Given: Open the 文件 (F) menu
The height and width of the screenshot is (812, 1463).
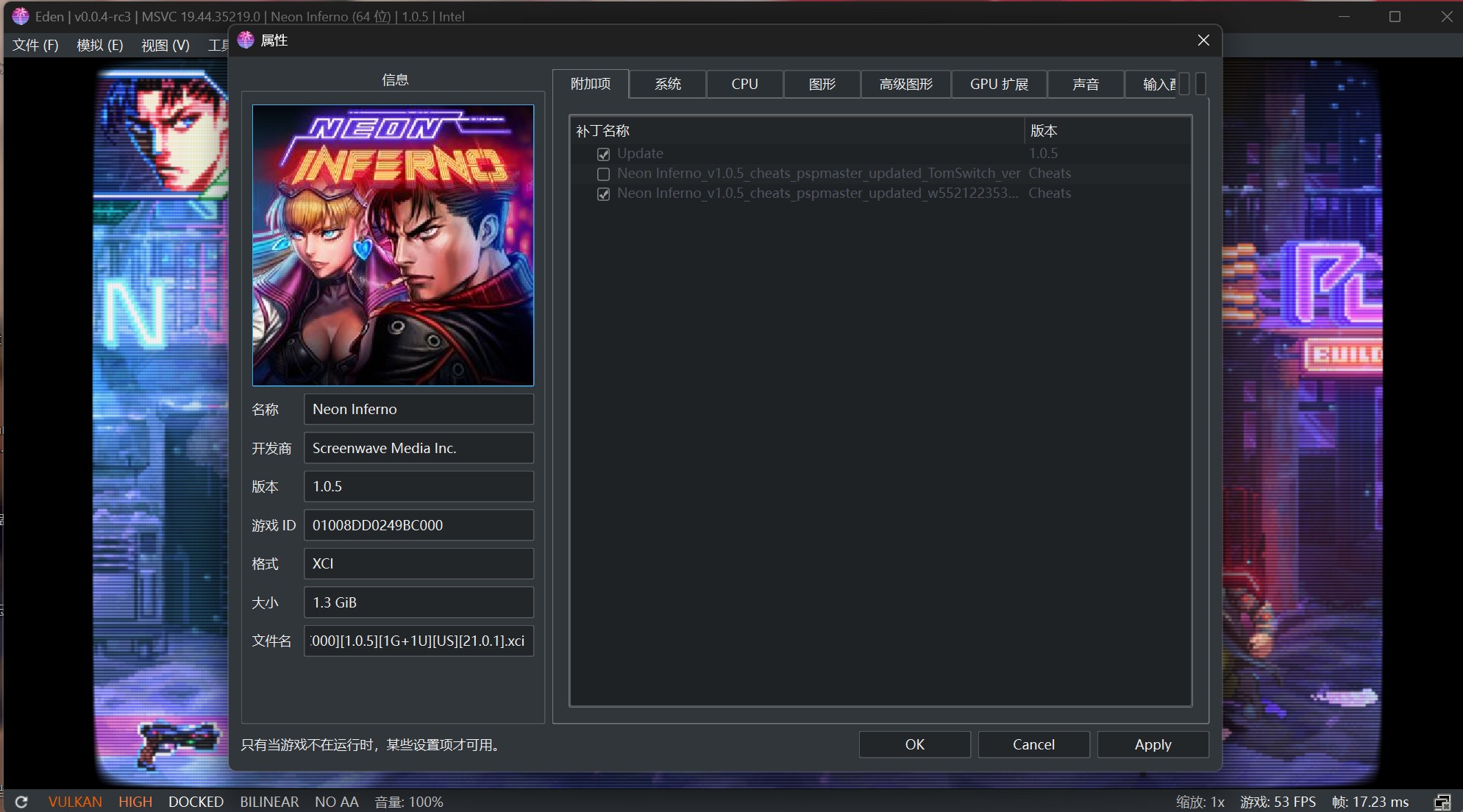Looking at the screenshot, I should (x=35, y=45).
